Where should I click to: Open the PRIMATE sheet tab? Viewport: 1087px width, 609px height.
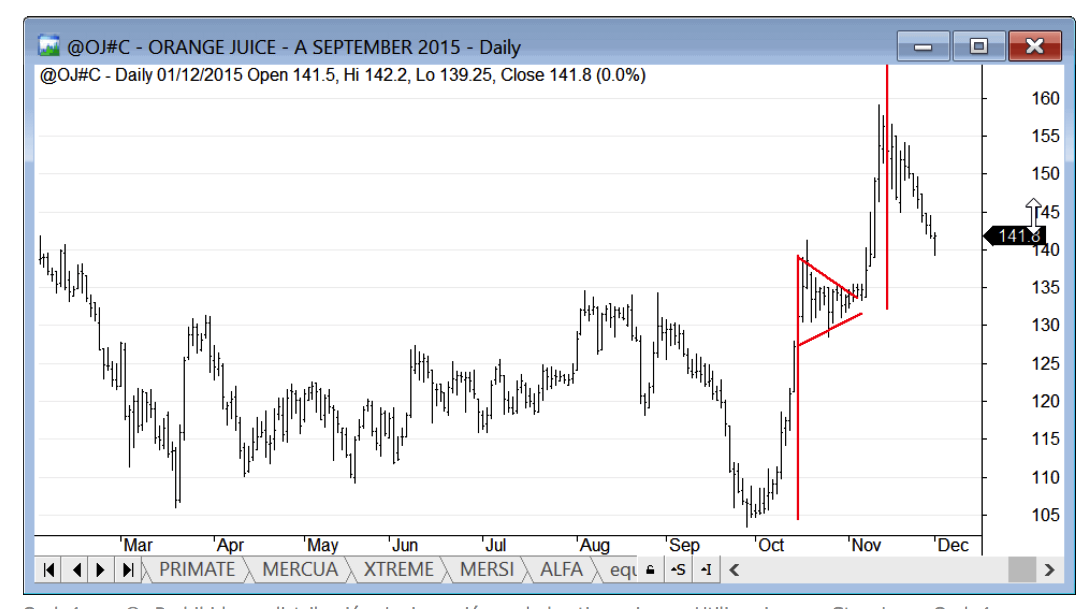[x=197, y=569]
